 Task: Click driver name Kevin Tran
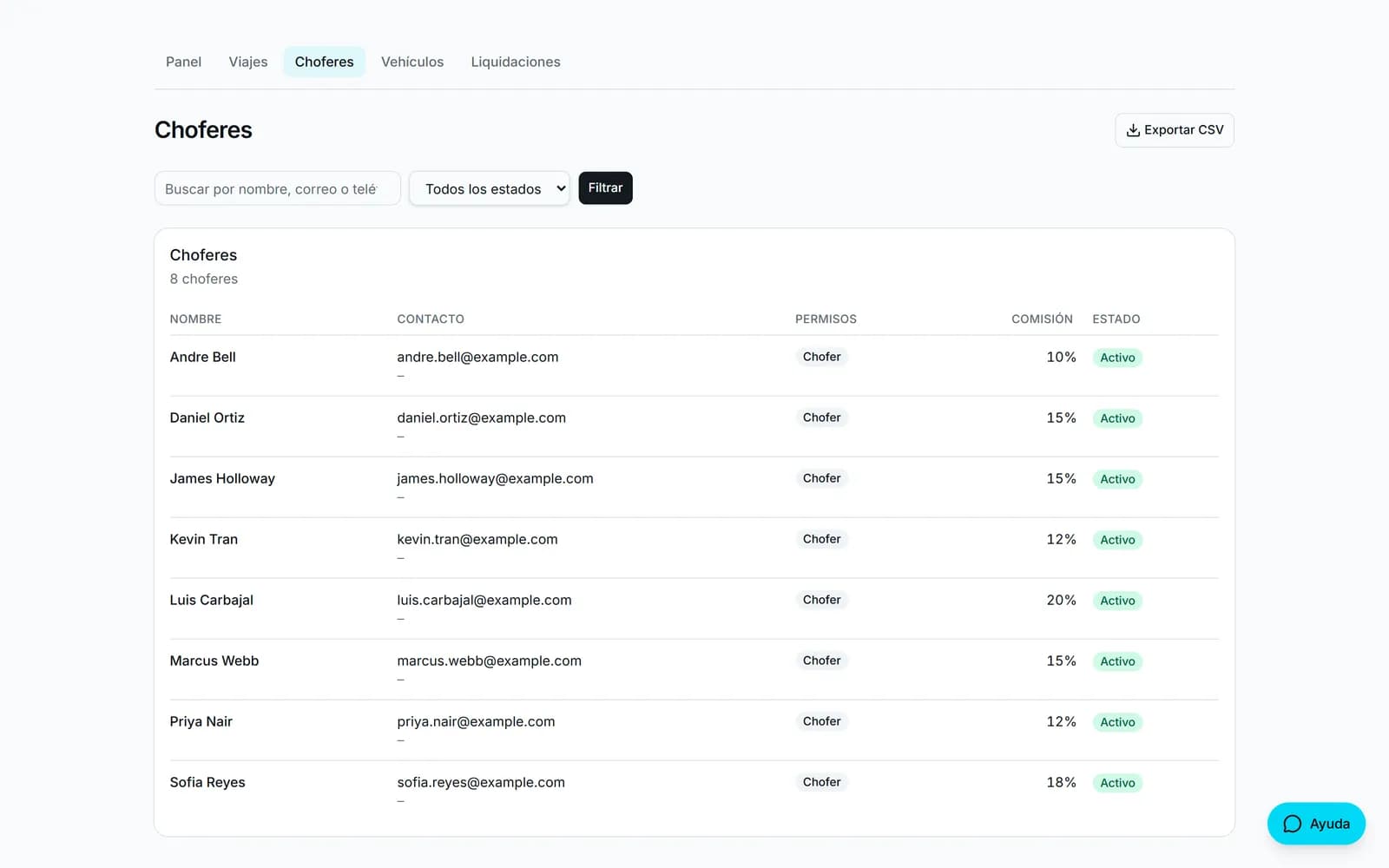pos(204,539)
